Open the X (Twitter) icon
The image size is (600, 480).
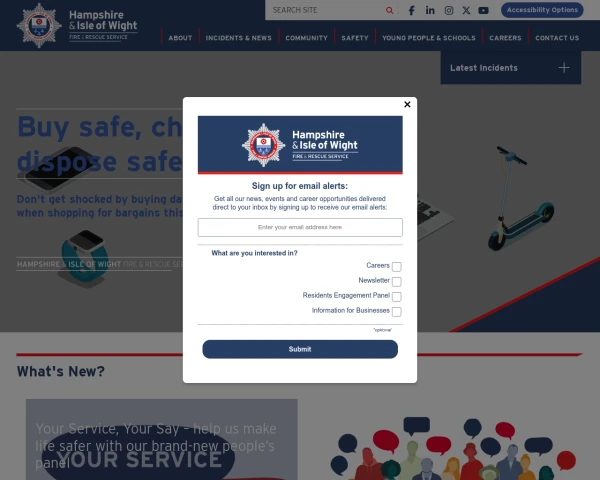click(x=466, y=10)
